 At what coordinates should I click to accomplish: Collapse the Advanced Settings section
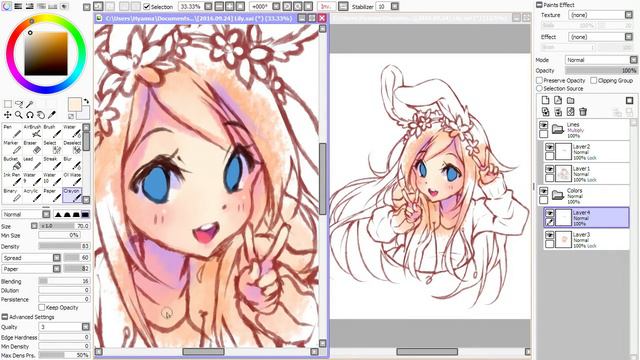(x=4, y=317)
